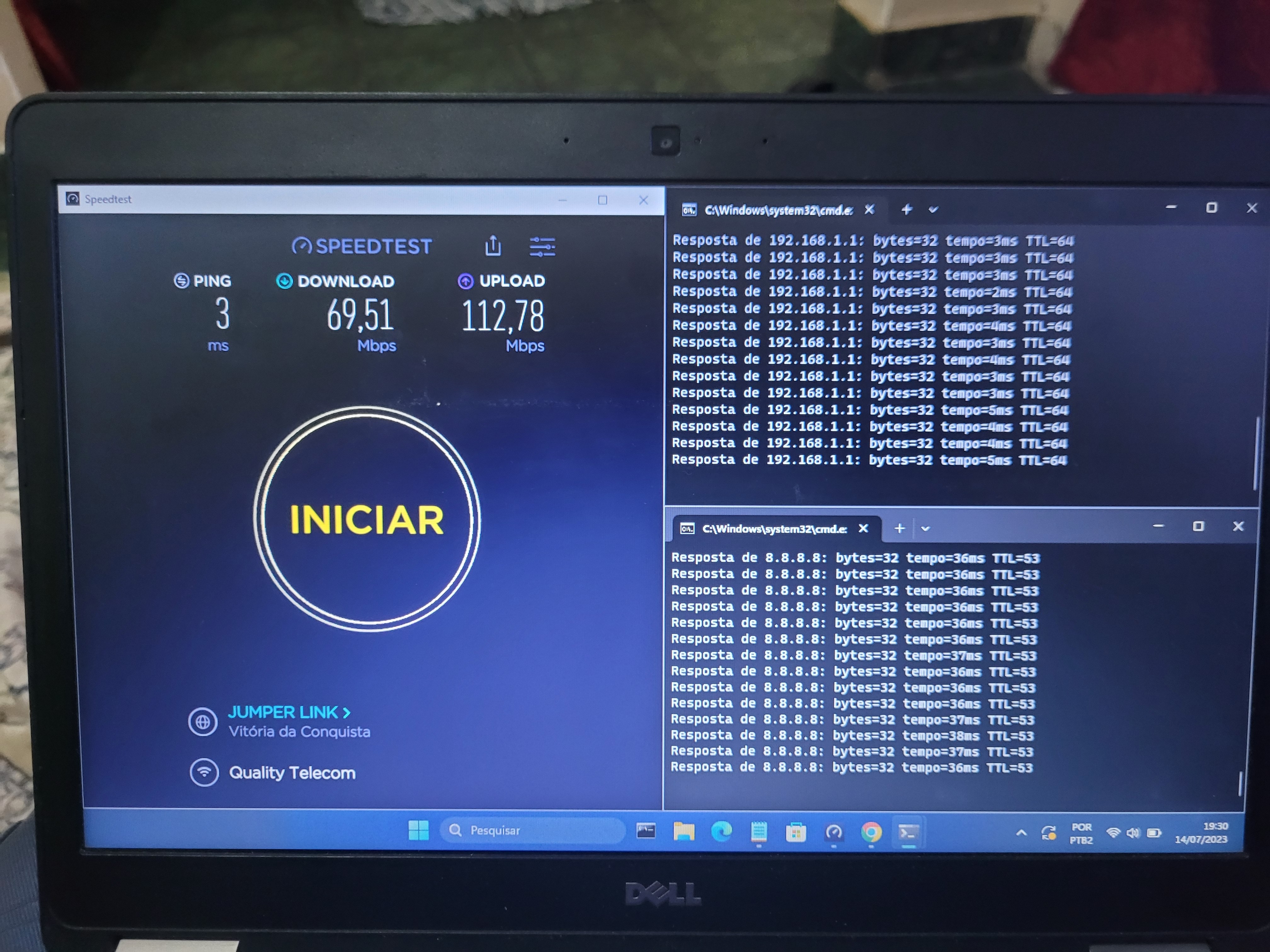
Task: Open Google Chrome from the taskbar
Action: coord(871,831)
